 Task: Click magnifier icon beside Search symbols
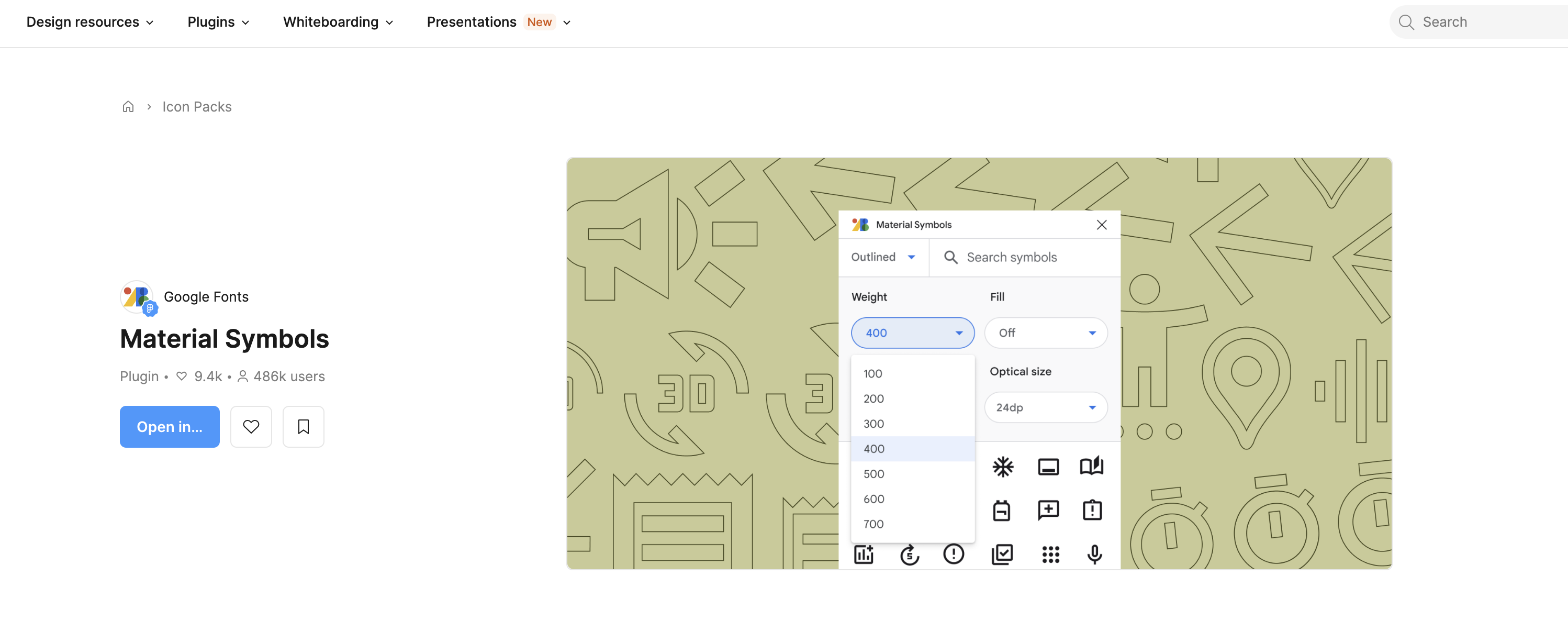[951, 257]
